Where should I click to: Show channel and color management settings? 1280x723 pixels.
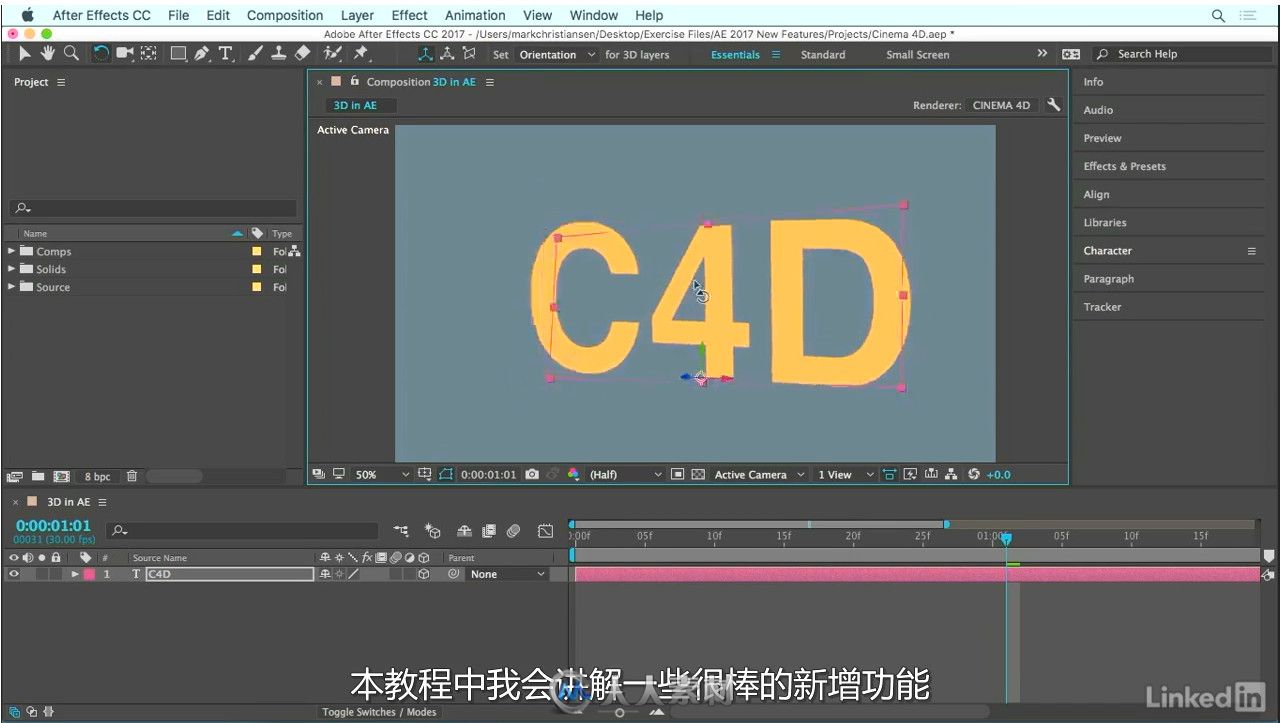point(573,474)
